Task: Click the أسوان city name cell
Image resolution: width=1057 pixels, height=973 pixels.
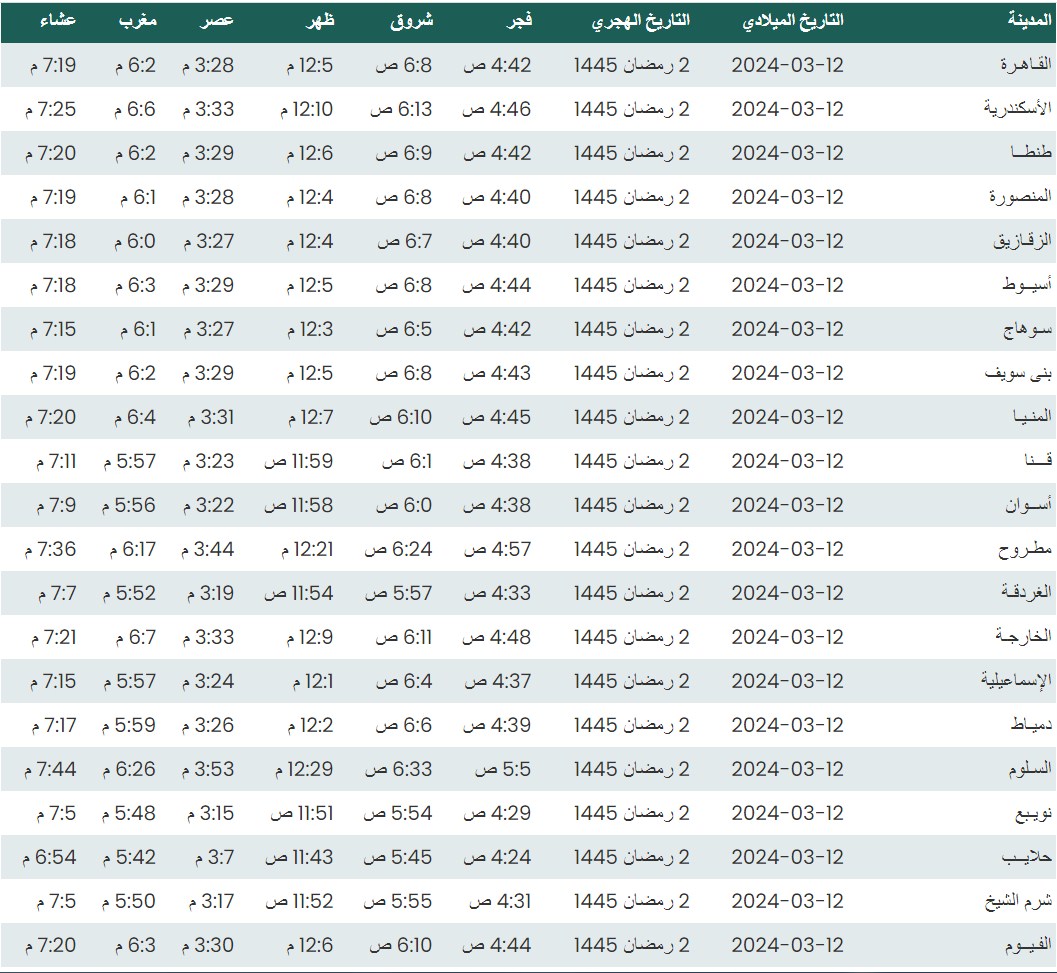Action: pos(1028,505)
